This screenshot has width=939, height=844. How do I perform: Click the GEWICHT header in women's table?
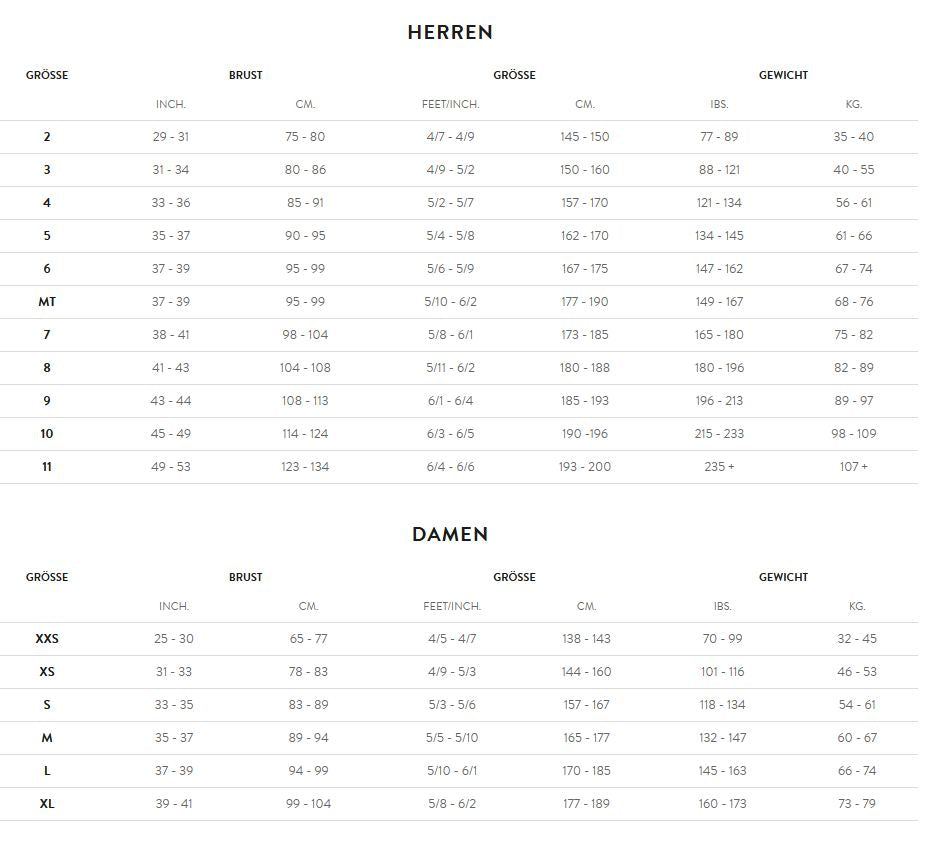point(783,577)
